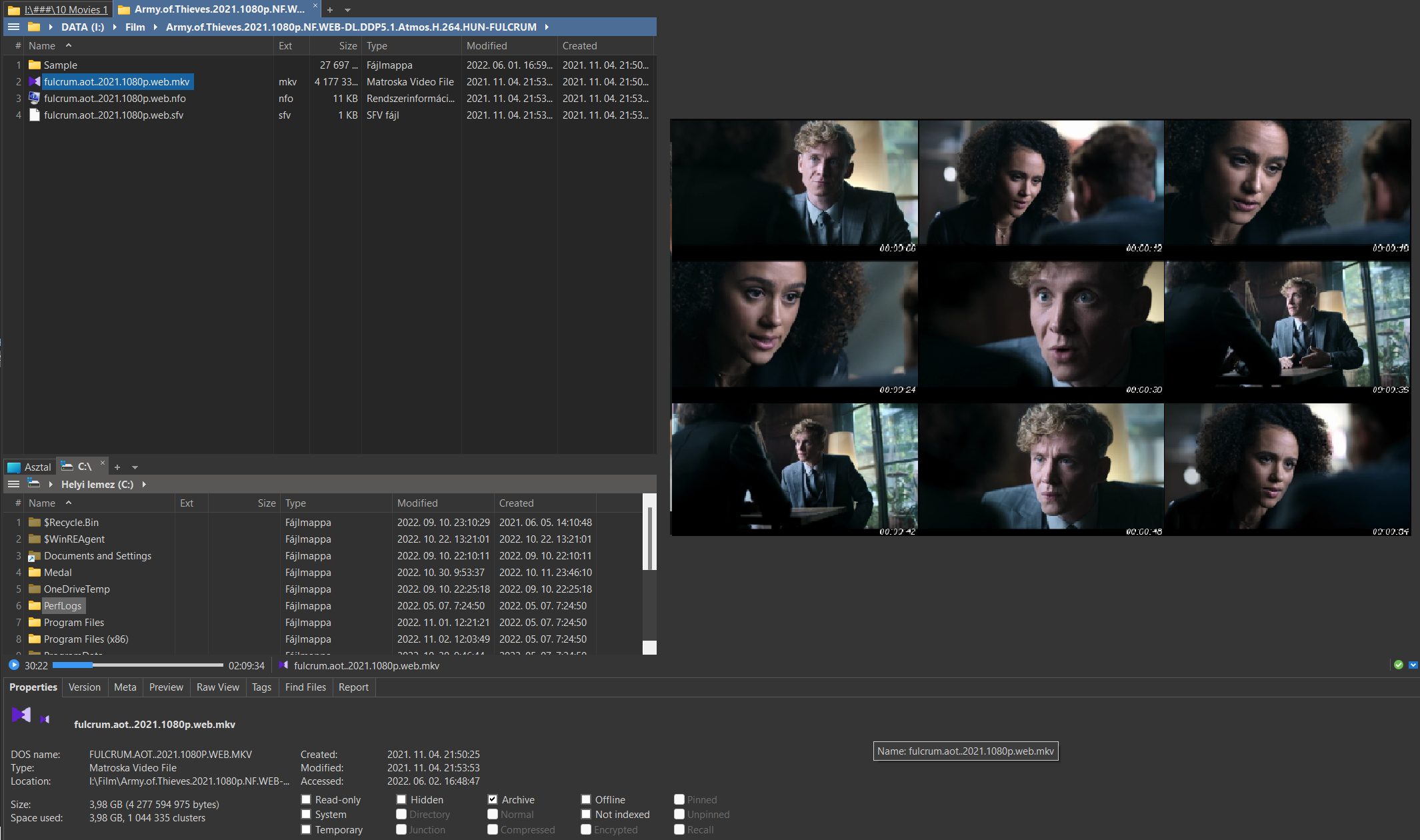
Task: Click the OneDriveTemp folder icon
Action: 35,589
